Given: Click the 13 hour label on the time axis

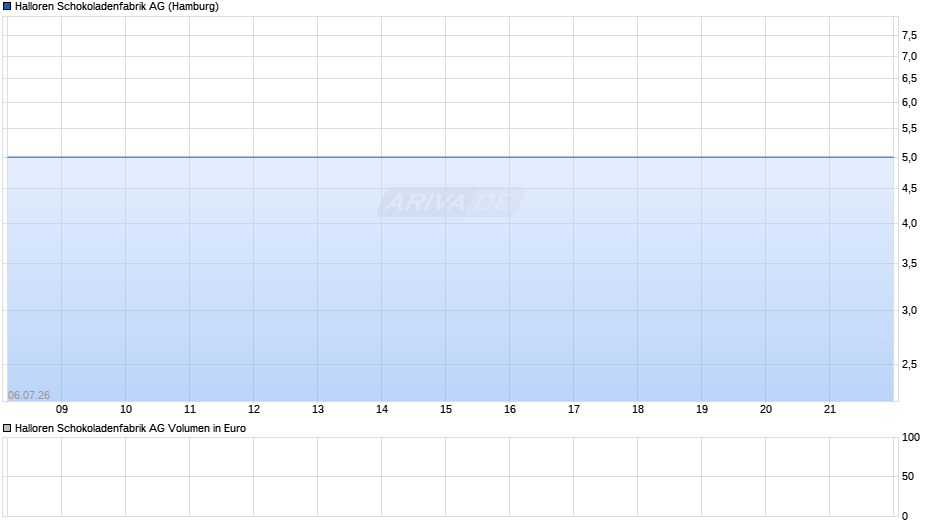Looking at the screenshot, I should [x=318, y=409].
